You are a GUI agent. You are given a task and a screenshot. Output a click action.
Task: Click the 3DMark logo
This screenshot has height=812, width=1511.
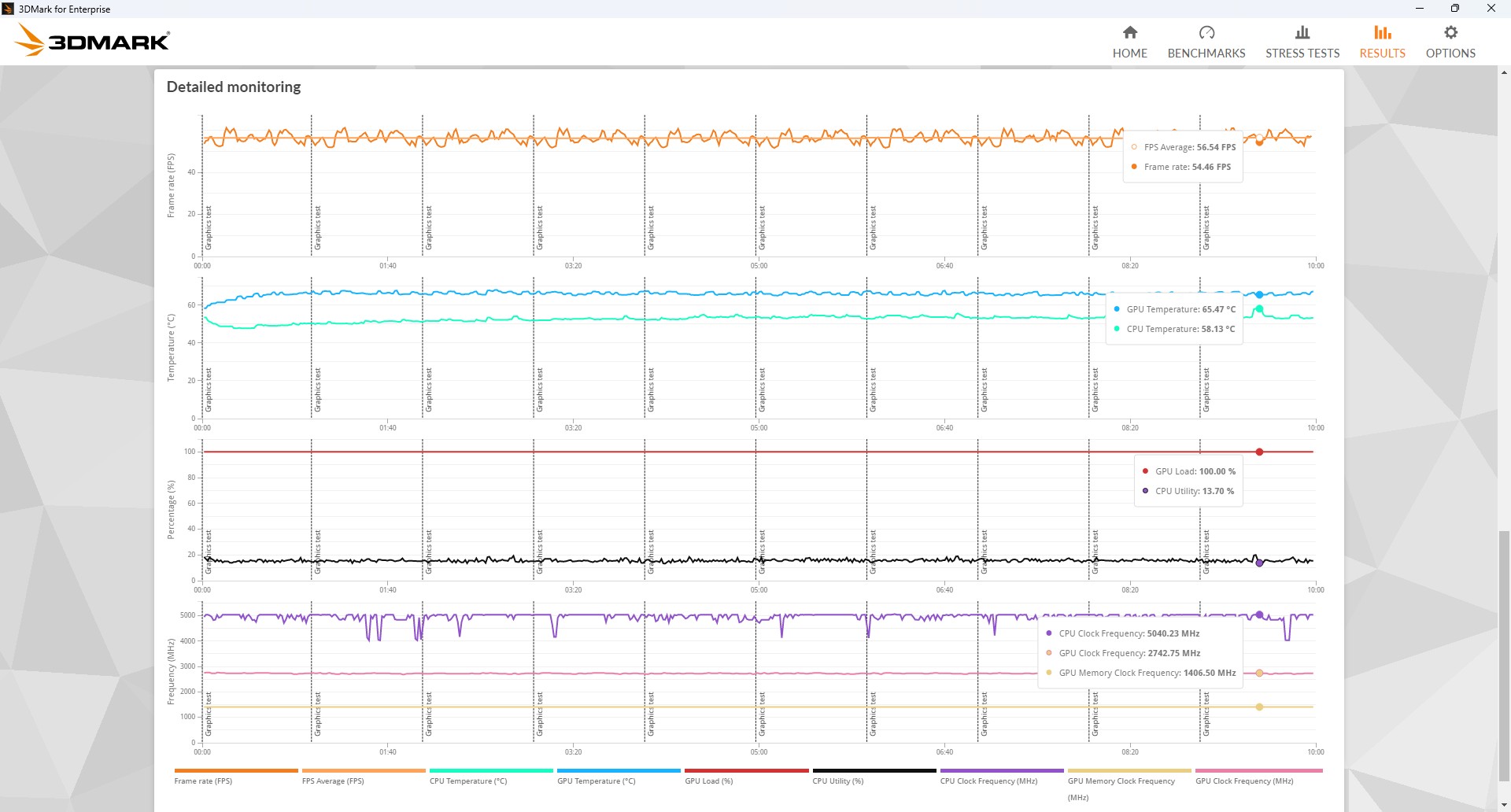[x=93, y=41]
